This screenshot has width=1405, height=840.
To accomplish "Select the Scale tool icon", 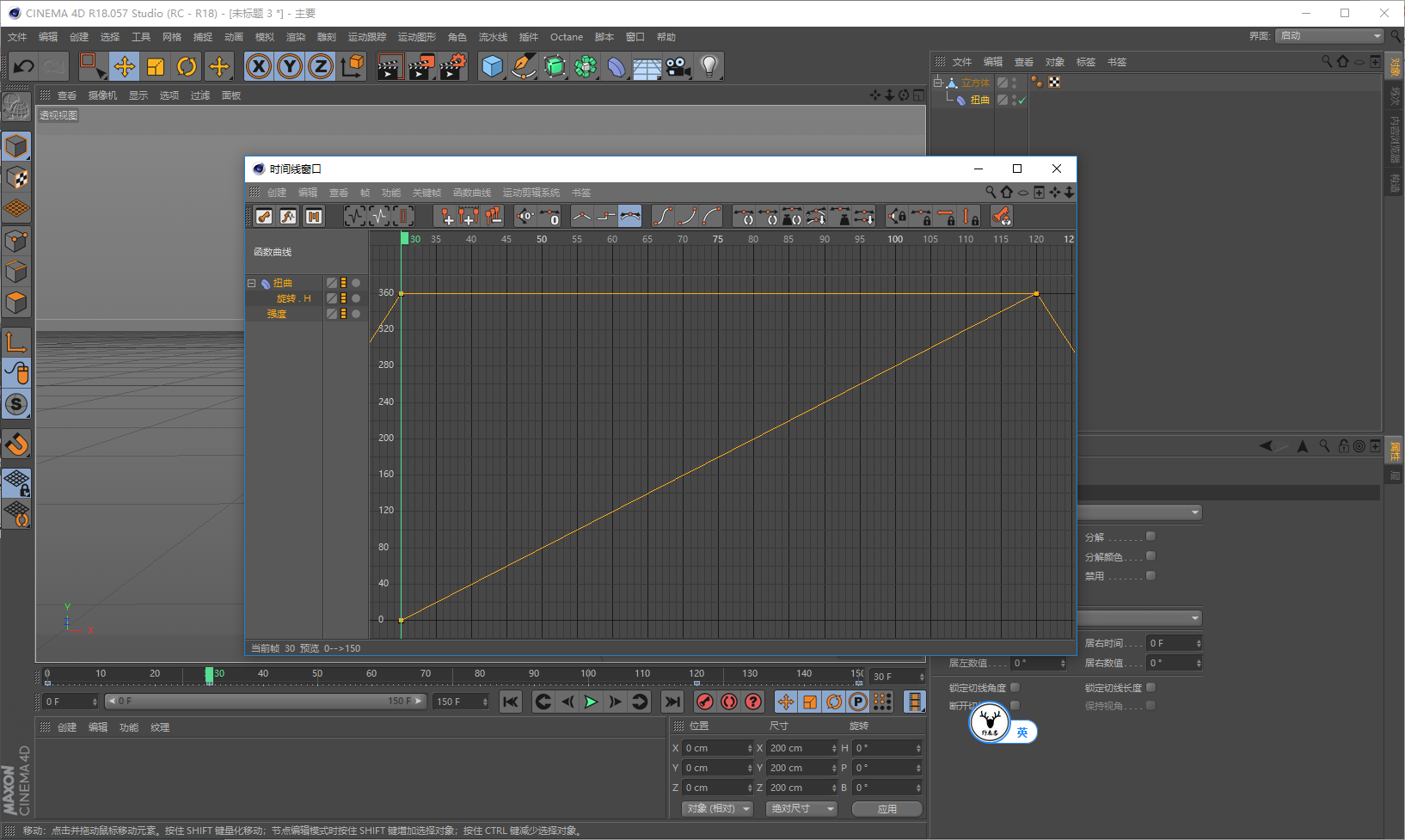I will (156, 66).
